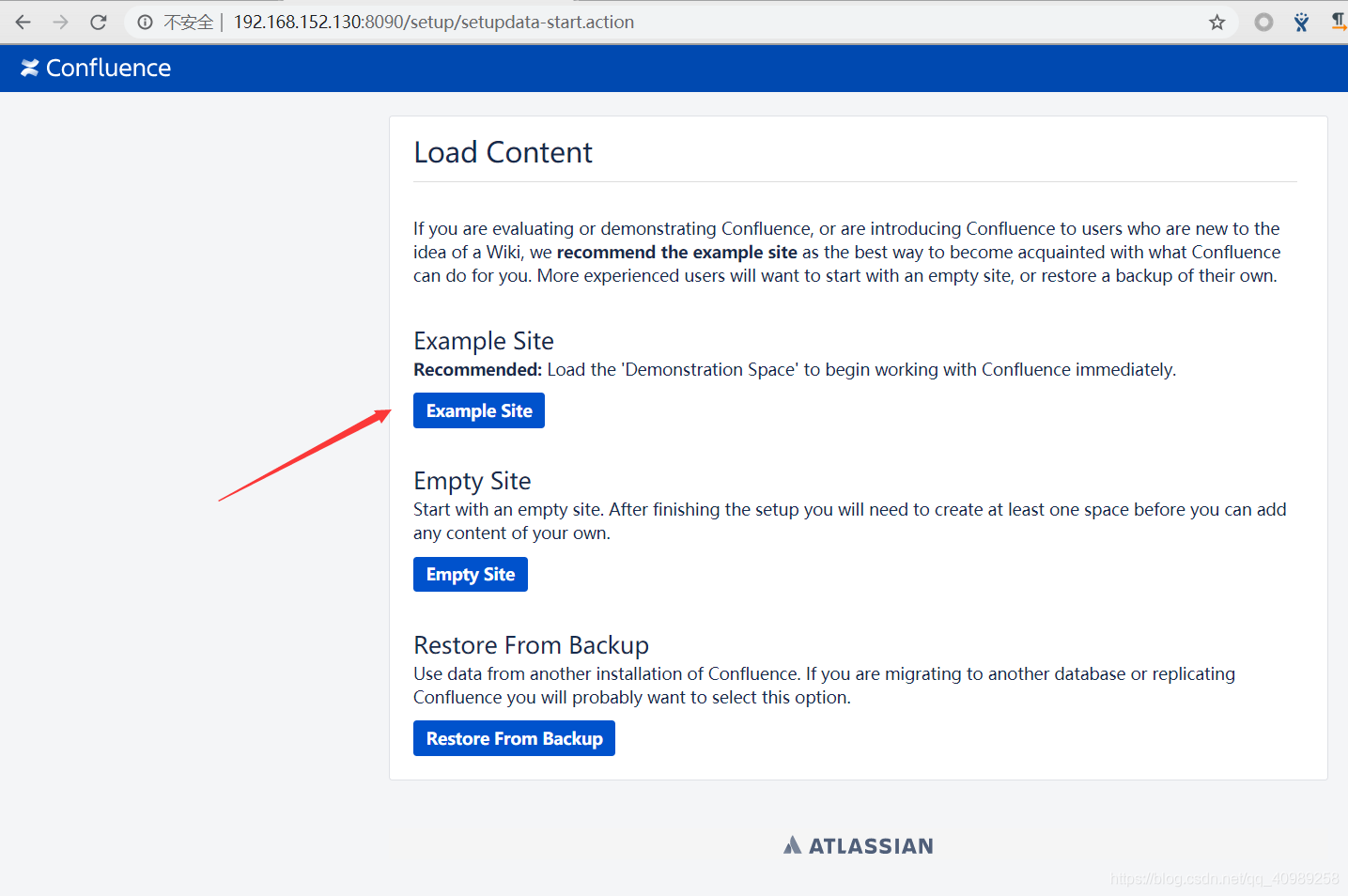Click the Empty Site section heading
The height and width of the screenshot is (896, 1348).
[473, 481]
